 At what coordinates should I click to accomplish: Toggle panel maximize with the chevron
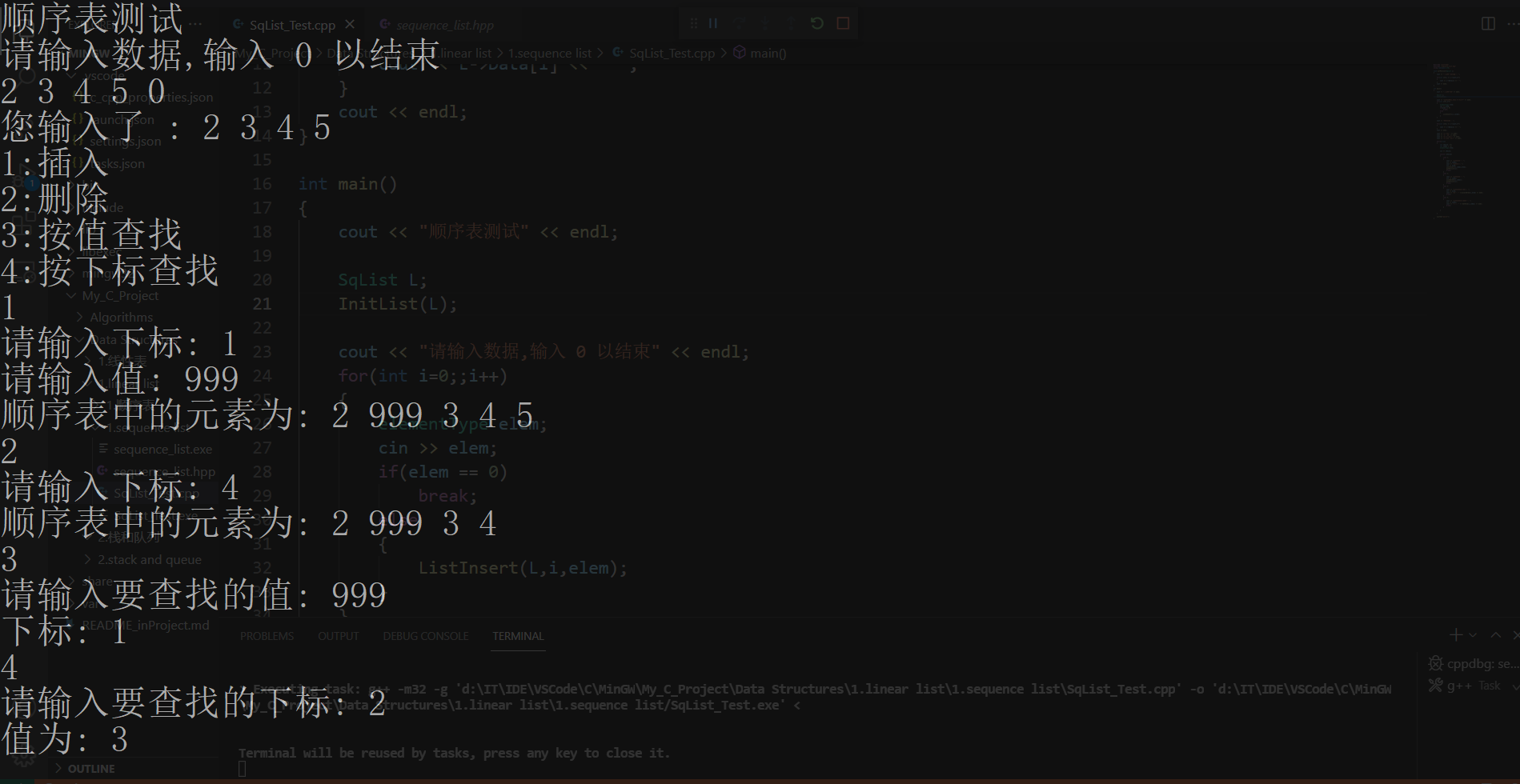click(1495, 634)
